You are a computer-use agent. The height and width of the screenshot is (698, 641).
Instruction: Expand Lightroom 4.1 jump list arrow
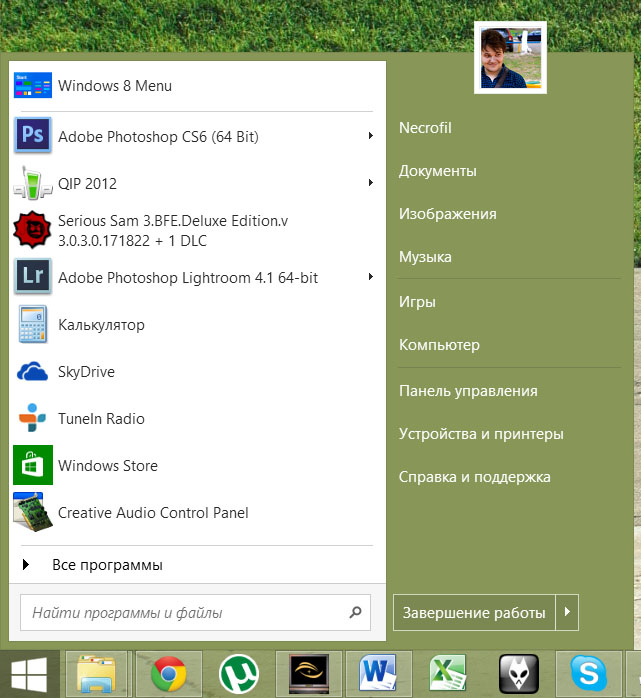(370, 276)
